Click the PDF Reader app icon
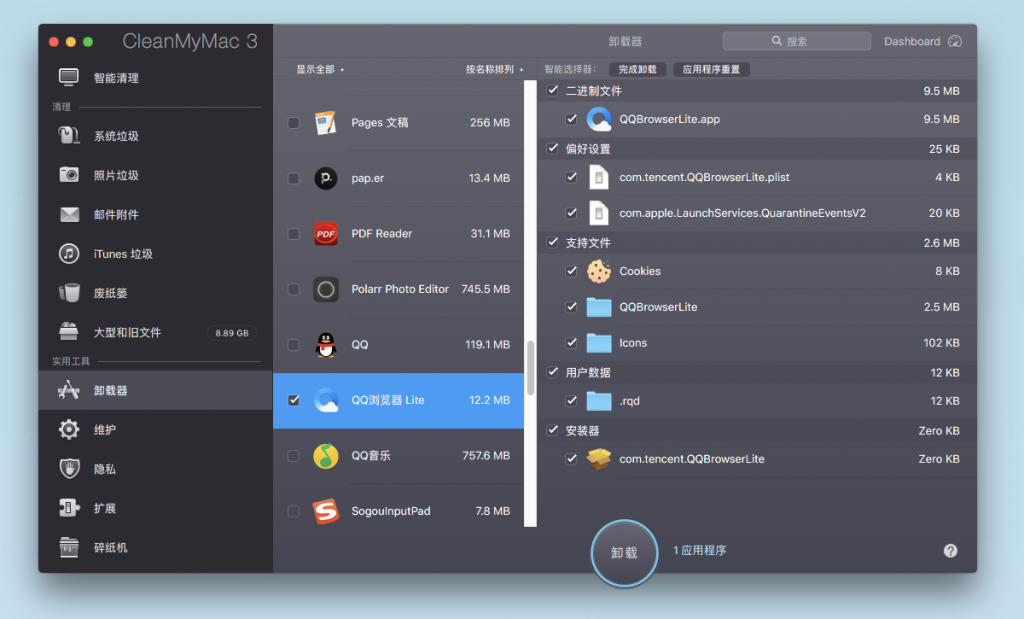The height and width of the screenshot is (619, 1024). tap(326, 234)
